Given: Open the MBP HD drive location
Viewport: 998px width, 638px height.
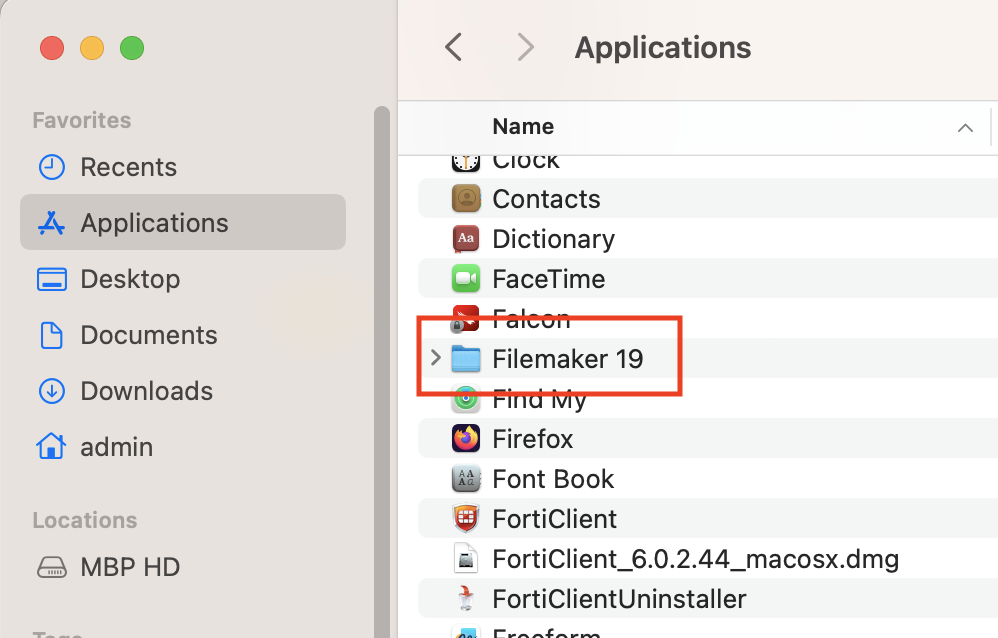Looking at the screenshot, I should (x=130, y=567).
